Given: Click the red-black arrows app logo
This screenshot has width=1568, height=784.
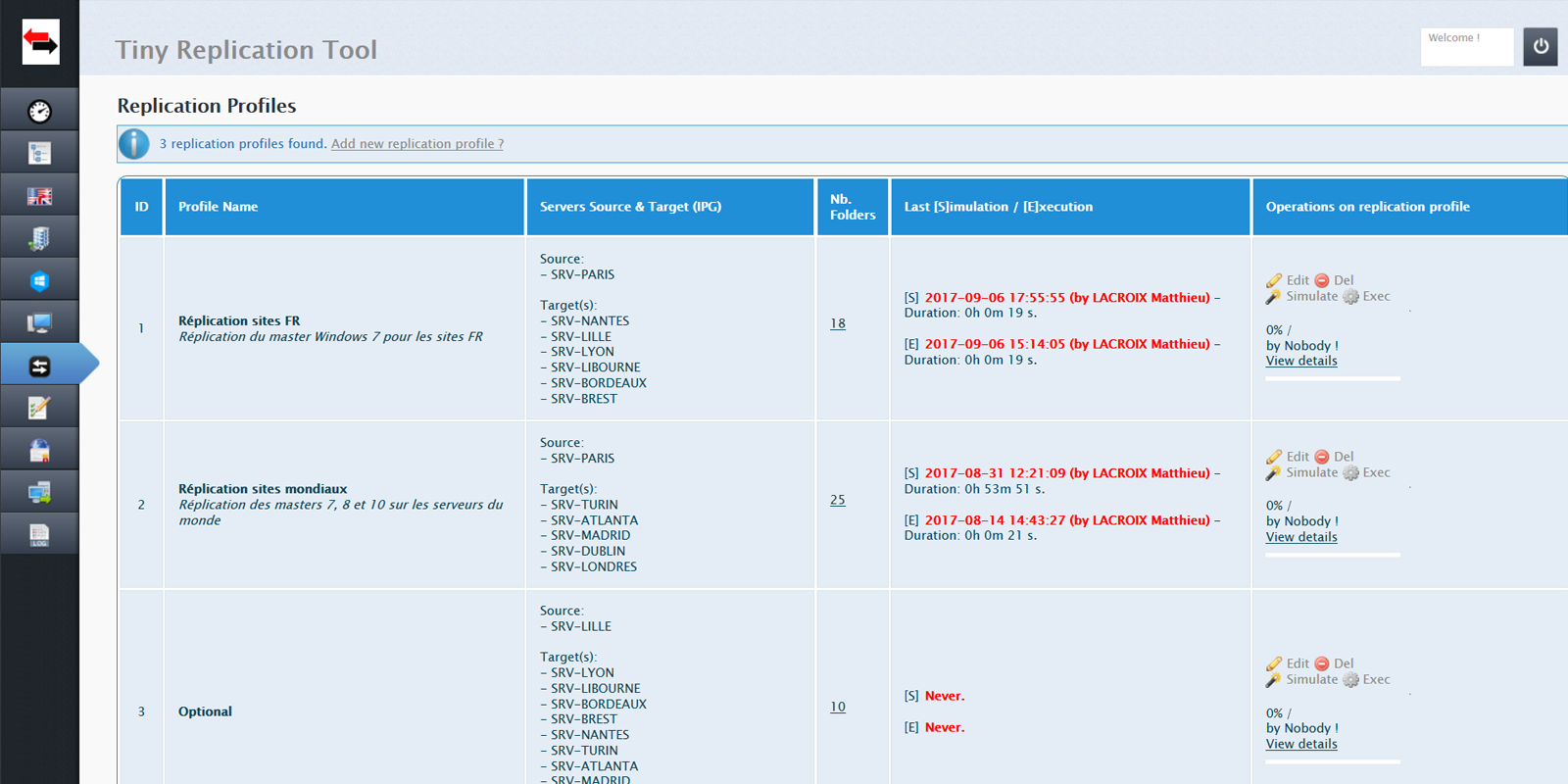Looking at the screenshot, I should coord(40,42).
